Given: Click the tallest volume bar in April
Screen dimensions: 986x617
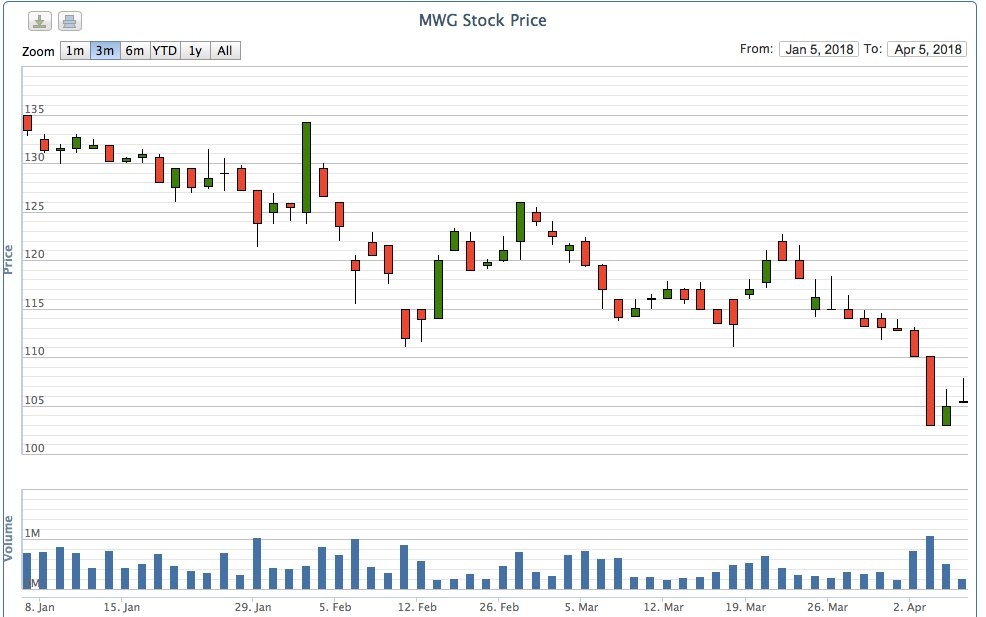Looking at the screenshot, I should click(x=930, y=562).
